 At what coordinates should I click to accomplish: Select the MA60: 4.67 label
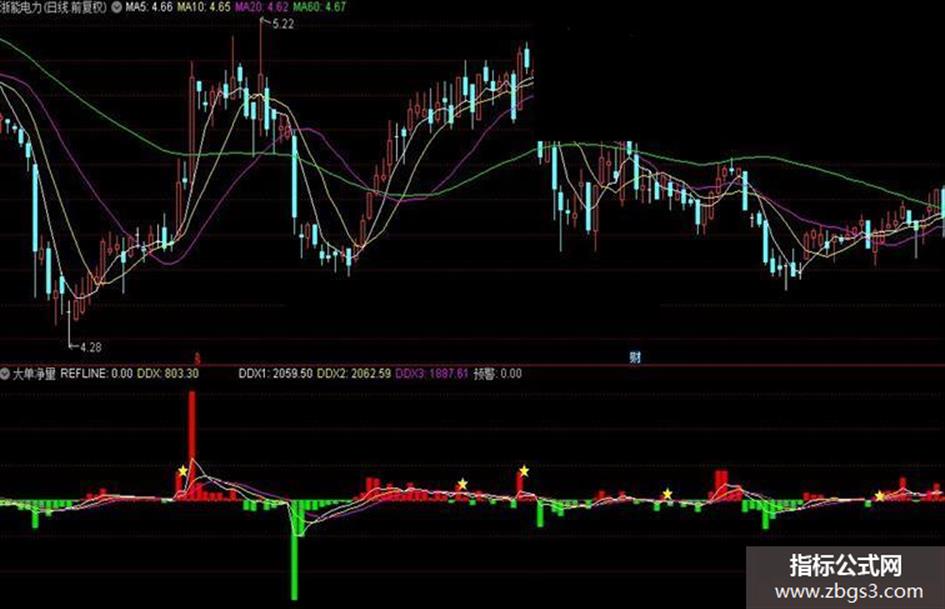point(319,7)
